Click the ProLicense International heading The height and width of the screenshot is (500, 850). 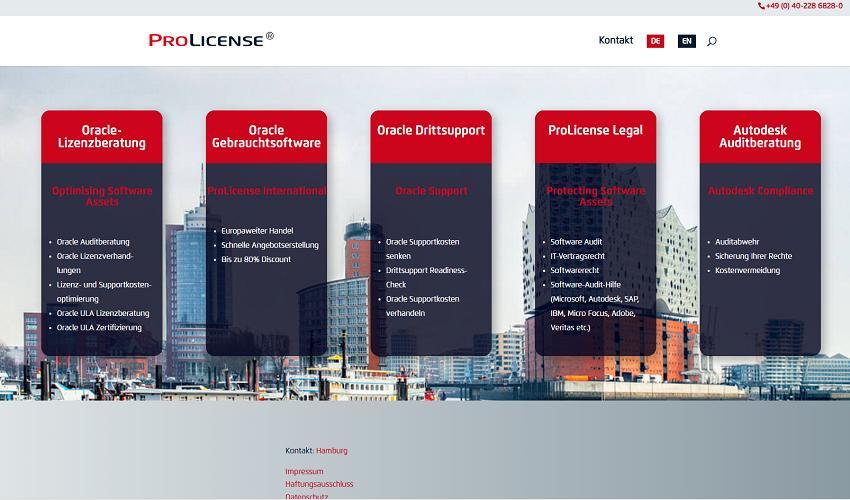tap(266, 191)
